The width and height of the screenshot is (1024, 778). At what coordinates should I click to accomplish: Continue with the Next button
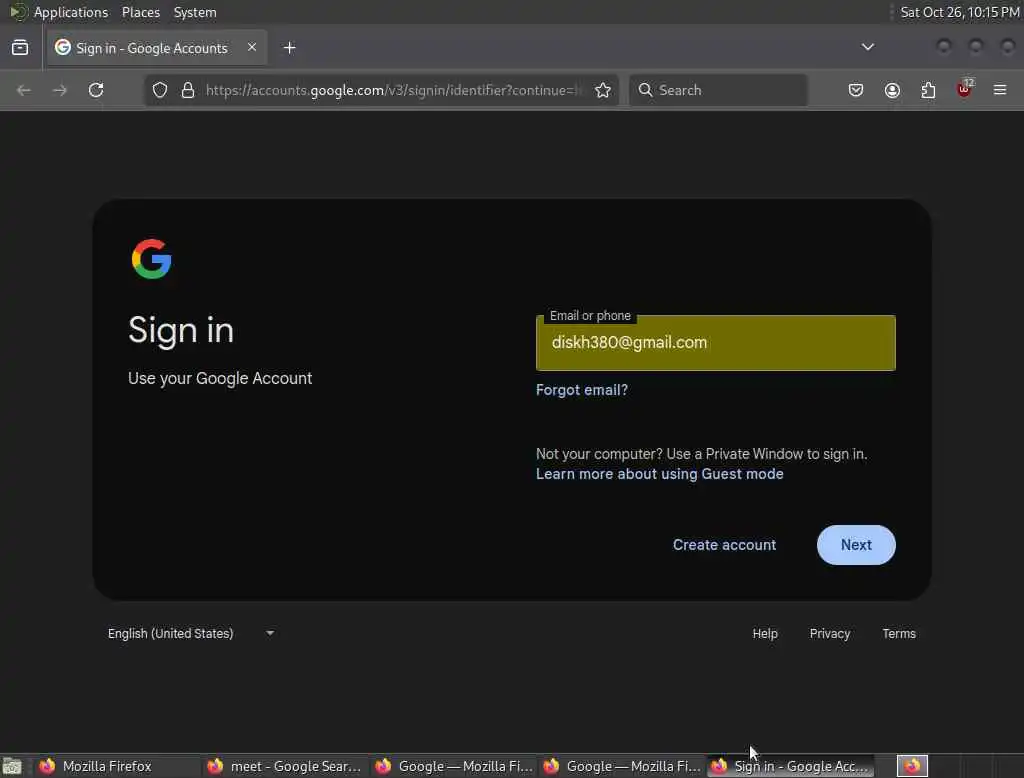click(x=856, y=545)
